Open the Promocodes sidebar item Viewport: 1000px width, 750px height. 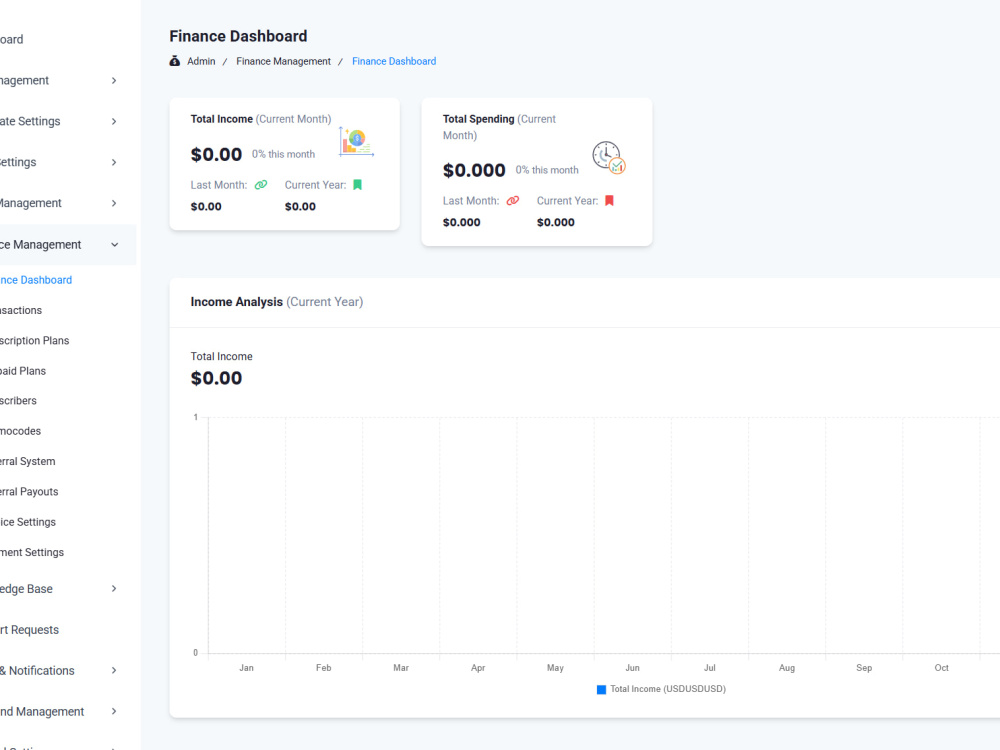coord(20,431)
